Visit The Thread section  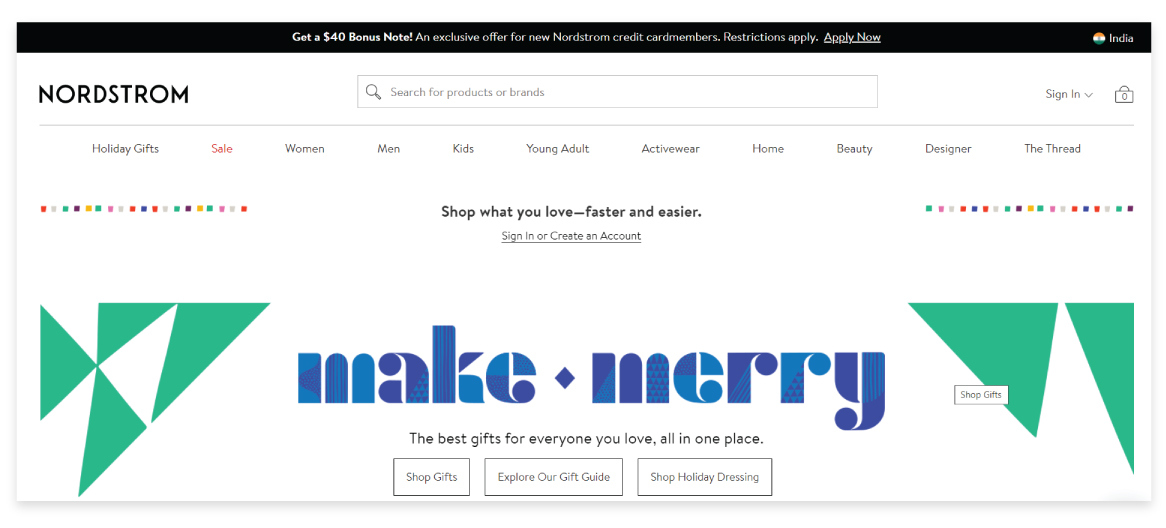tap(1052, 149)
